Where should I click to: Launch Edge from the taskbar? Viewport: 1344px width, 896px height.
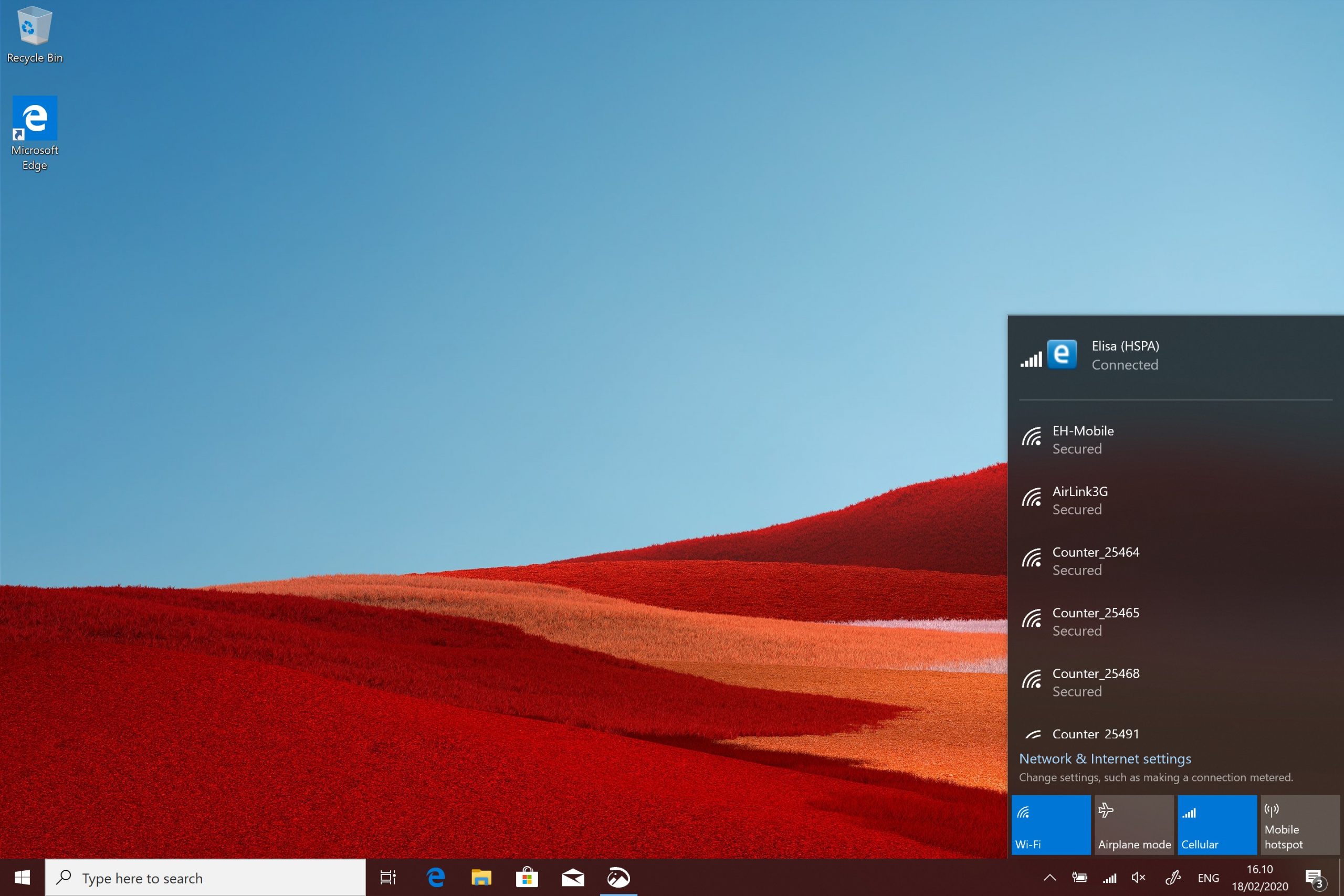[436, 877]
